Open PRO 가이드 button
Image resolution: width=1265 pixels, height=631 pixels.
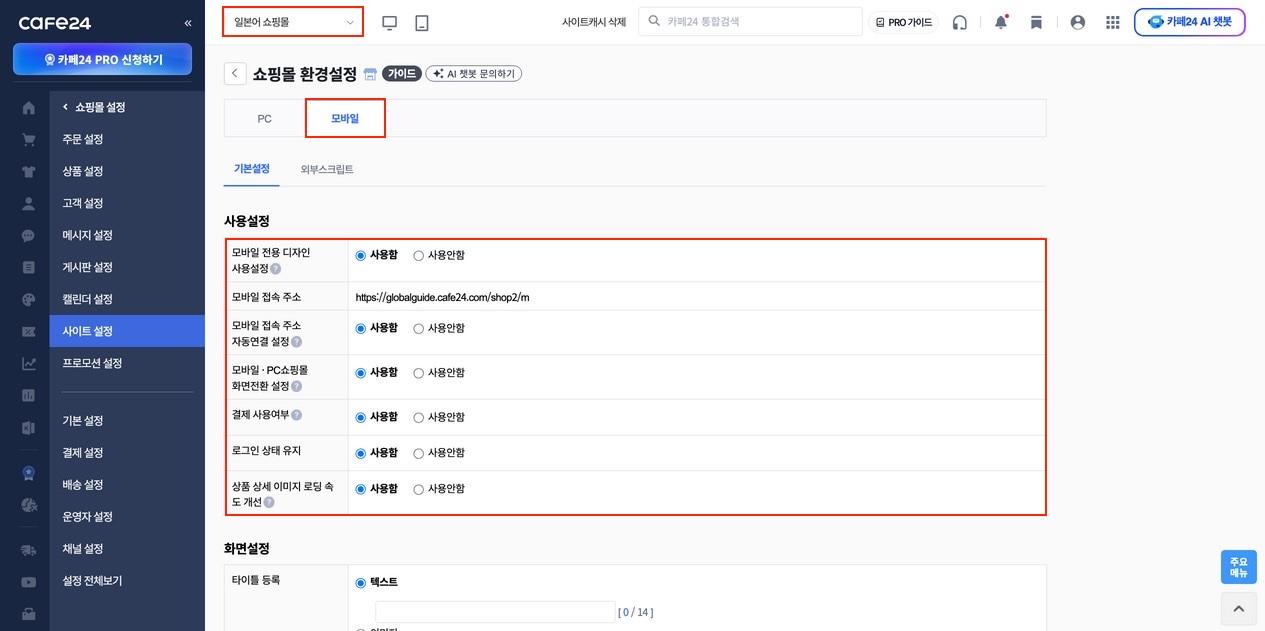point(904,22)
